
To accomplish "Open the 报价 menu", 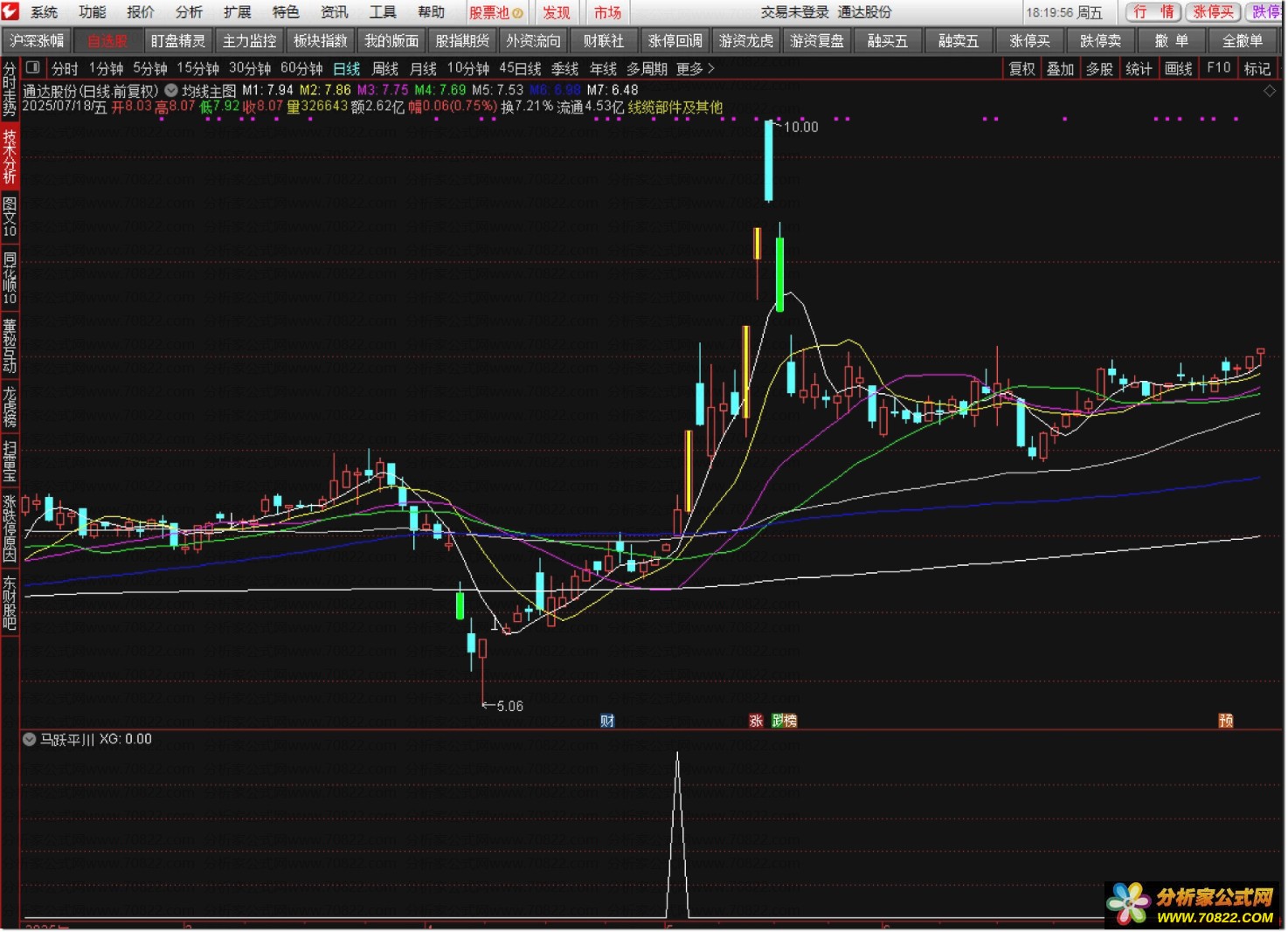I will coord(141,12).
